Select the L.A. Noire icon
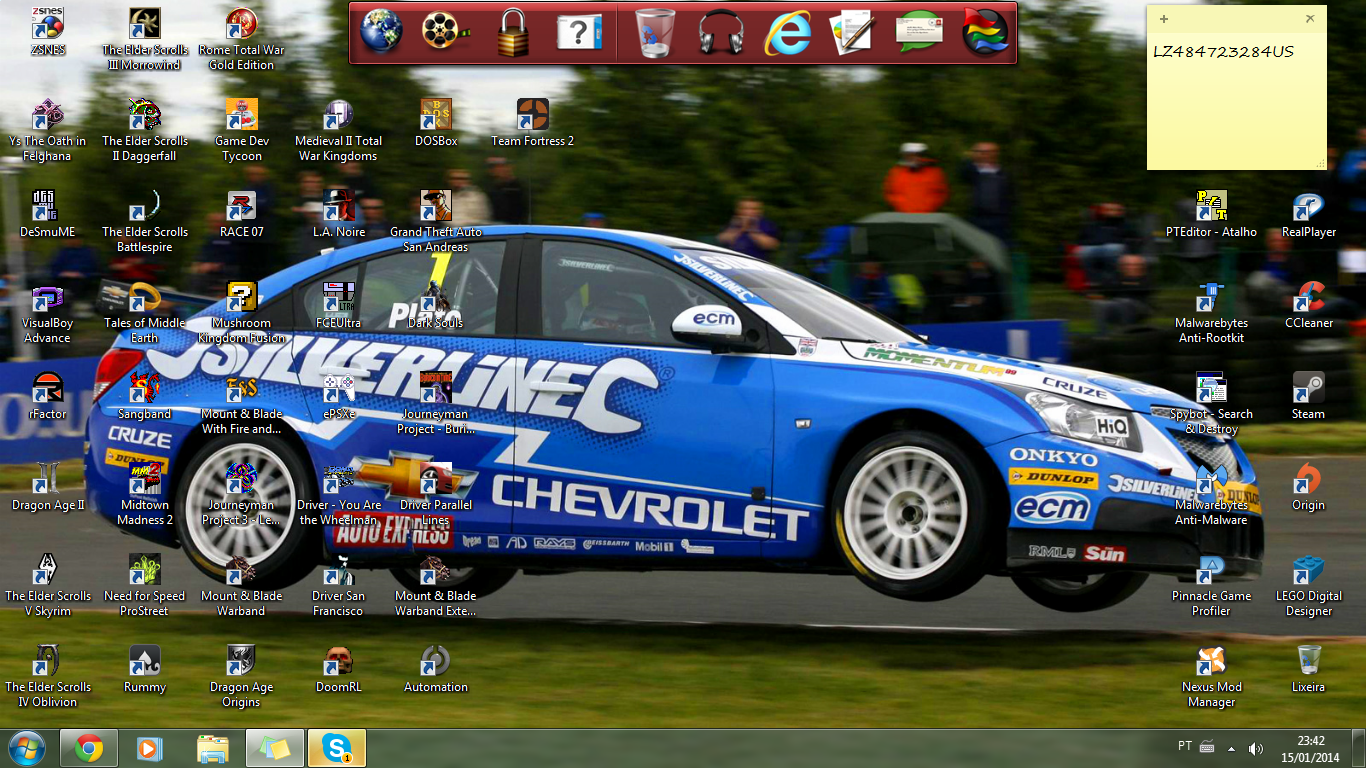 (338, 214)
